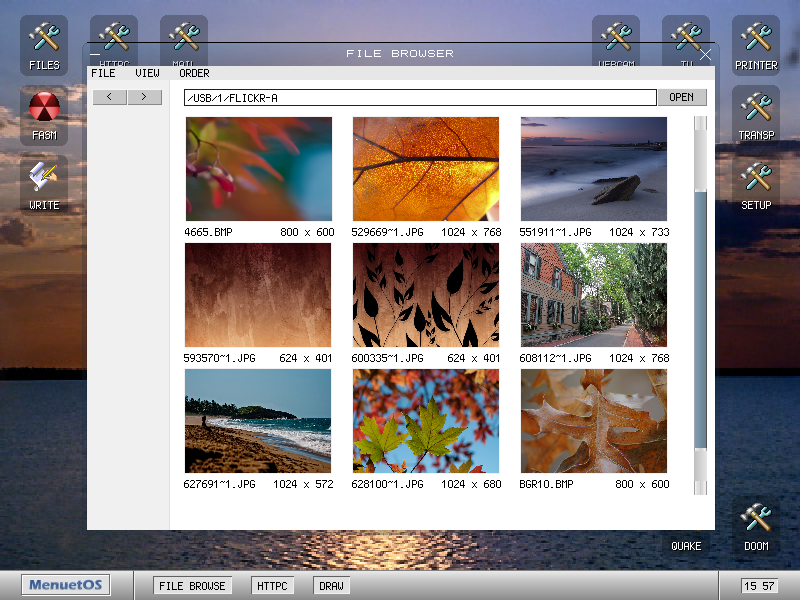
Task: Select the 628100~1.JPG maple leaves thumbnail
Action: pyautogui.click(x=426, y=421)
